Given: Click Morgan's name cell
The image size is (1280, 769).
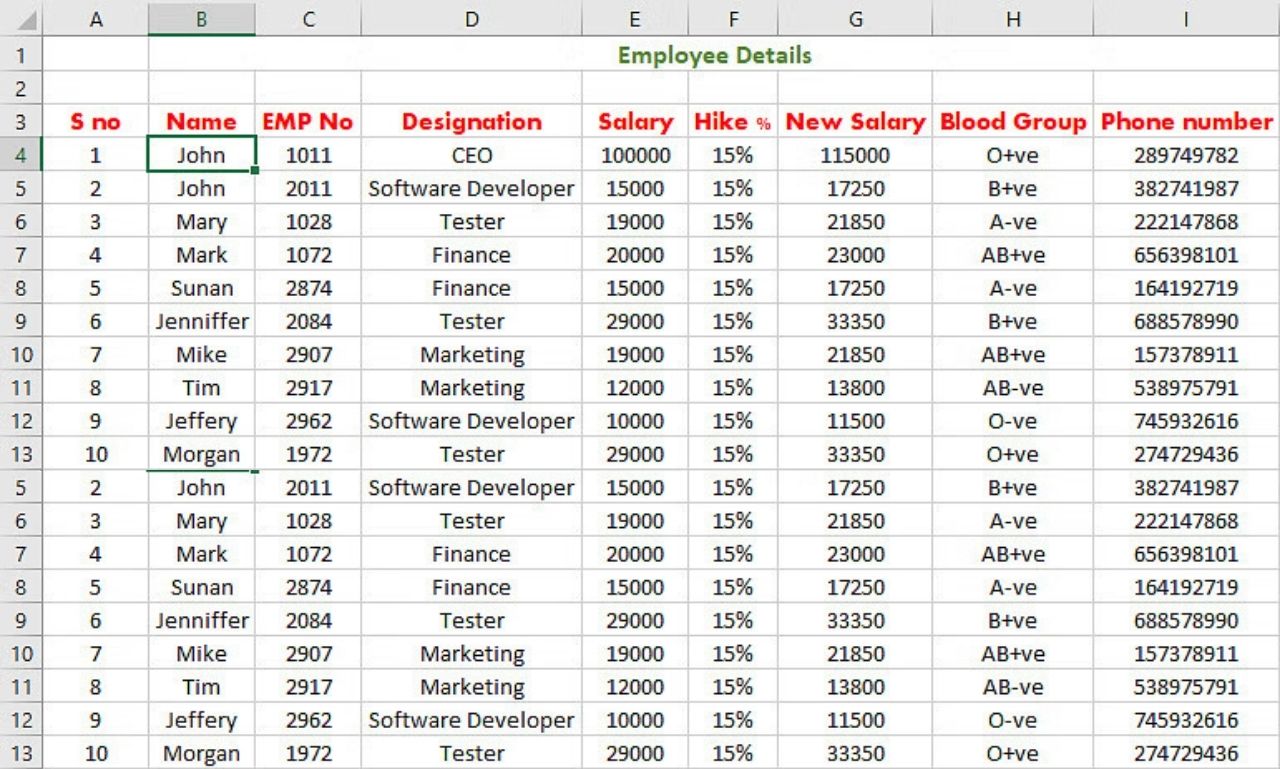Looking at the screenshot, I should 201,454.
